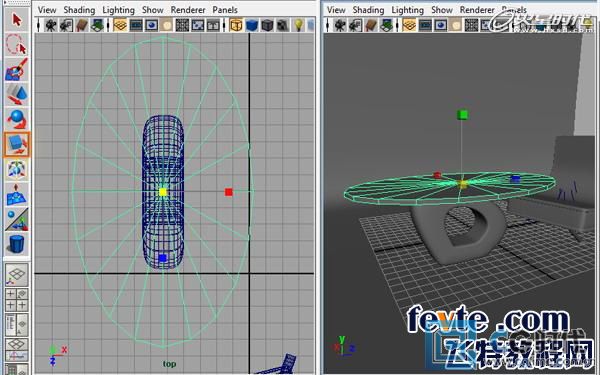This screenshot has height=375, width=600.
Task: Select the arrow Select tool
Action: 17,19
